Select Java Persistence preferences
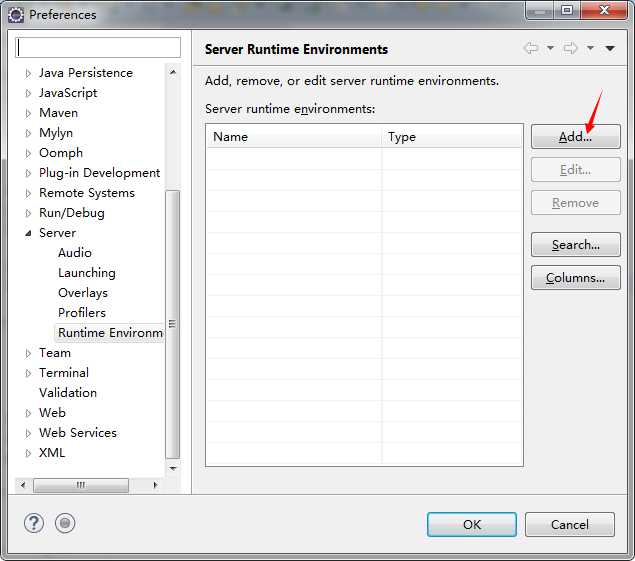 86,73
